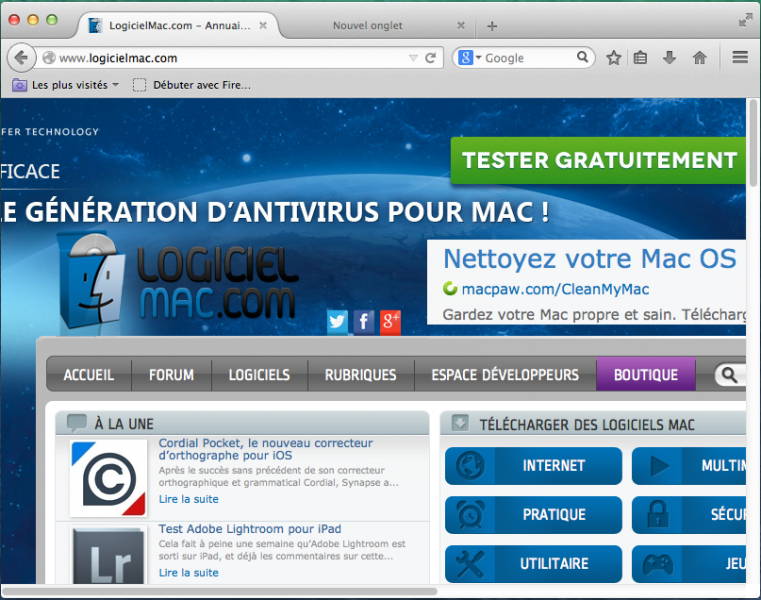Switch to the Nouvel onglet tab
Screen dimensions: 761x600
coord(367,25)
